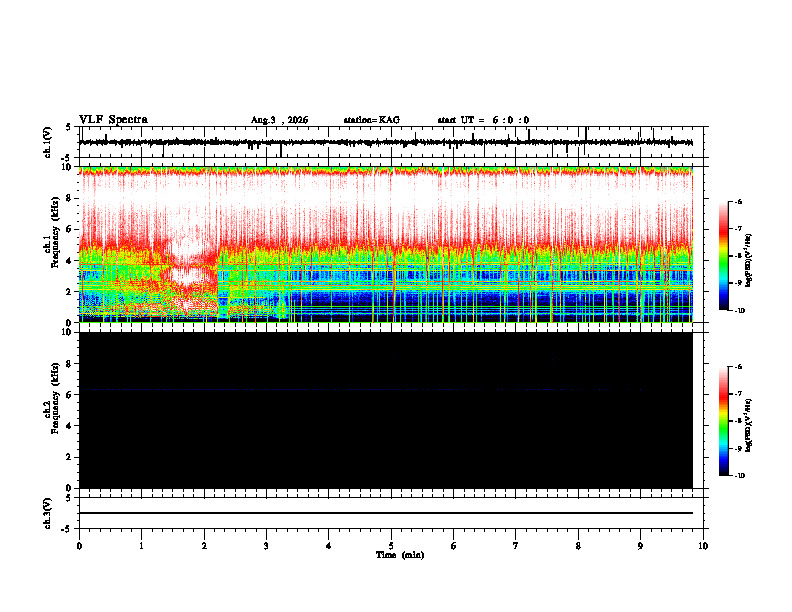This screenshot has width=792, height=612.
Task: Click the "-10" tick on the ch.1 colorbar
Action: tap(739, 311)
